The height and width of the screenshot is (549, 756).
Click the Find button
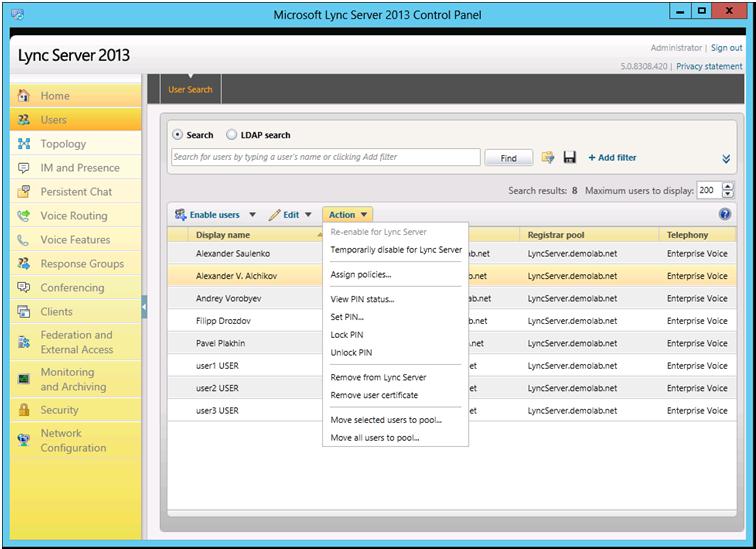[x=509, y=158]
